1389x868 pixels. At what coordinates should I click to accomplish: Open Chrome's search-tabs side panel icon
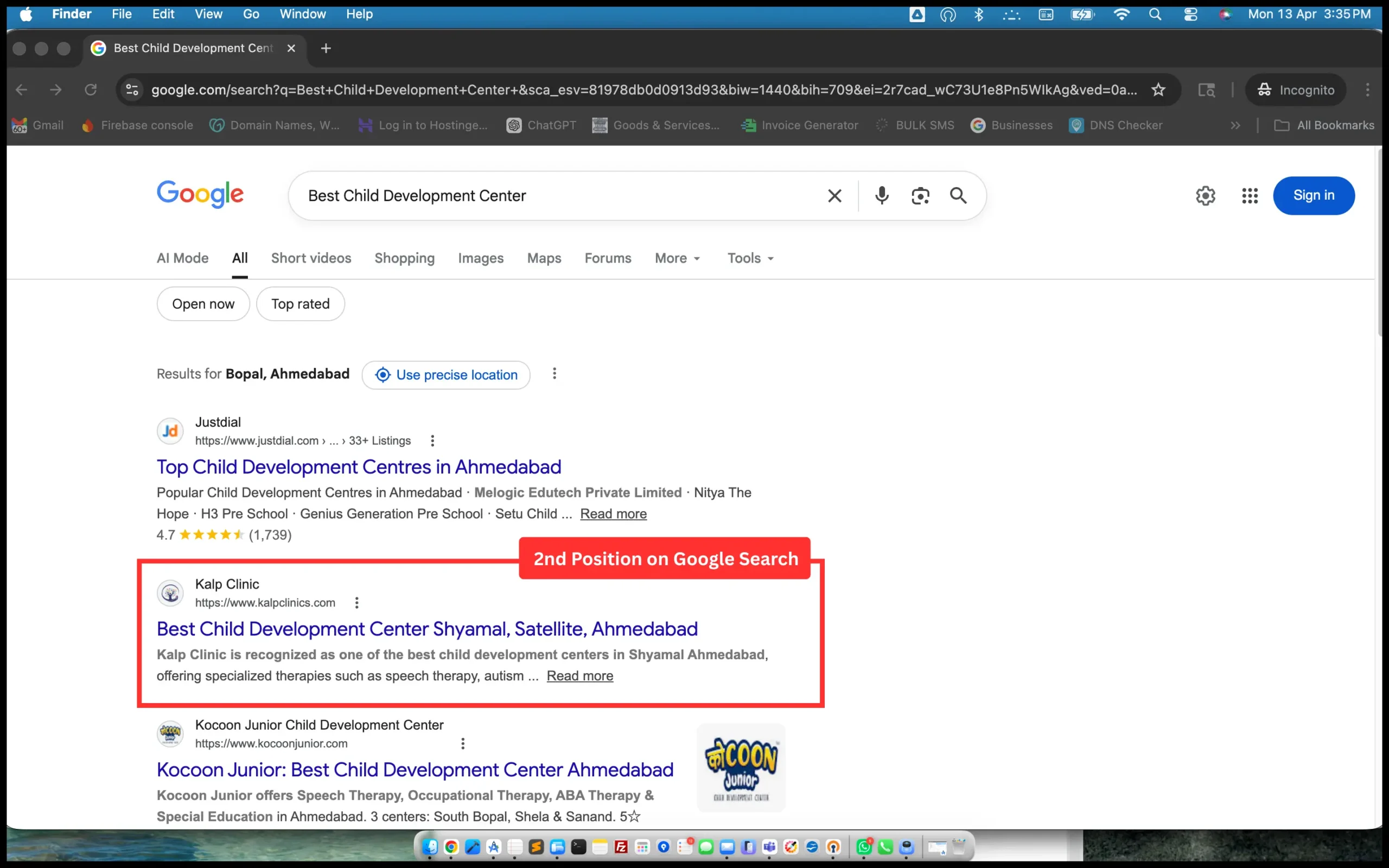pos(1207,90)
